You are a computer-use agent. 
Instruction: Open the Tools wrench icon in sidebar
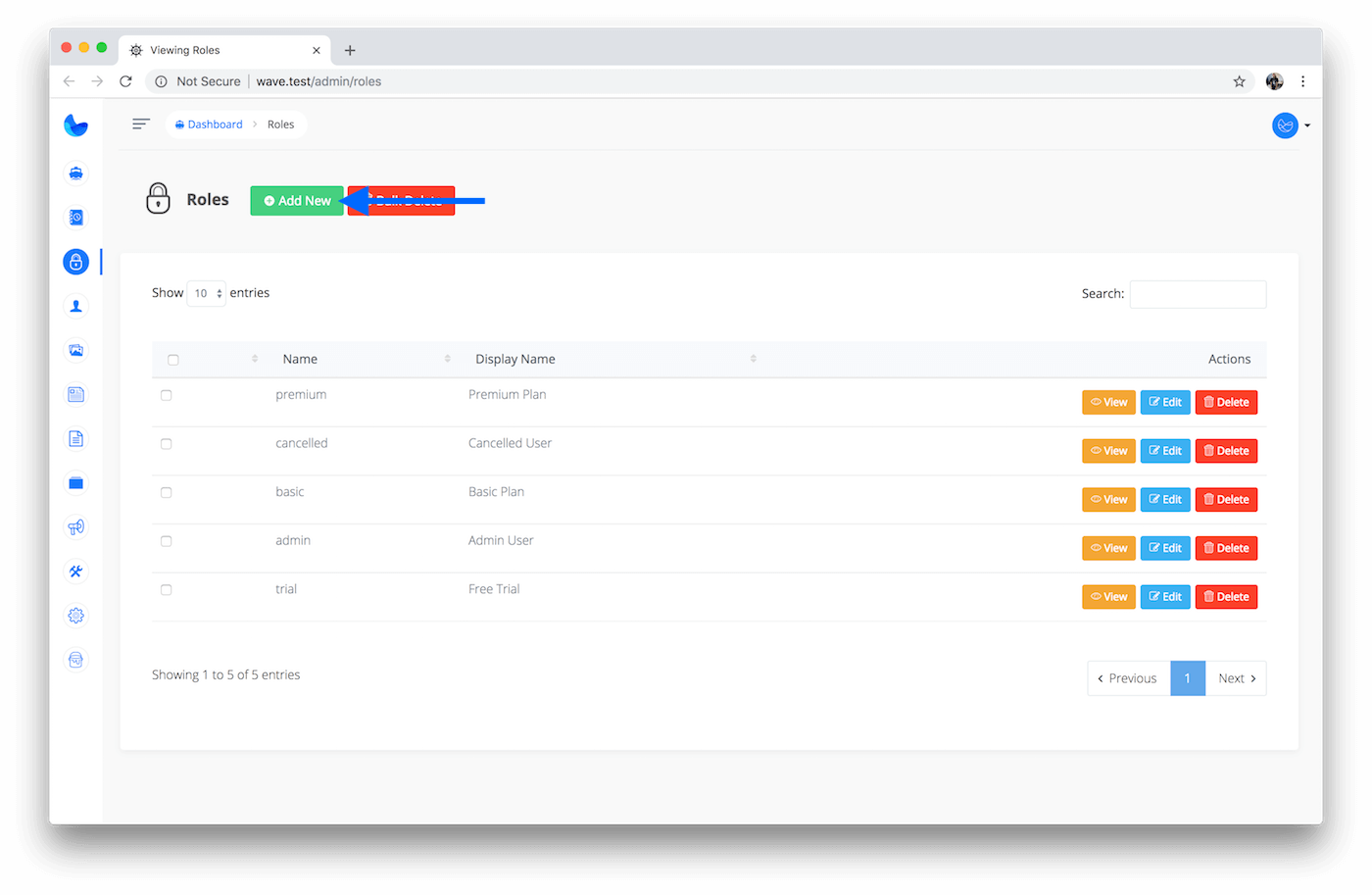pos(75,572)
